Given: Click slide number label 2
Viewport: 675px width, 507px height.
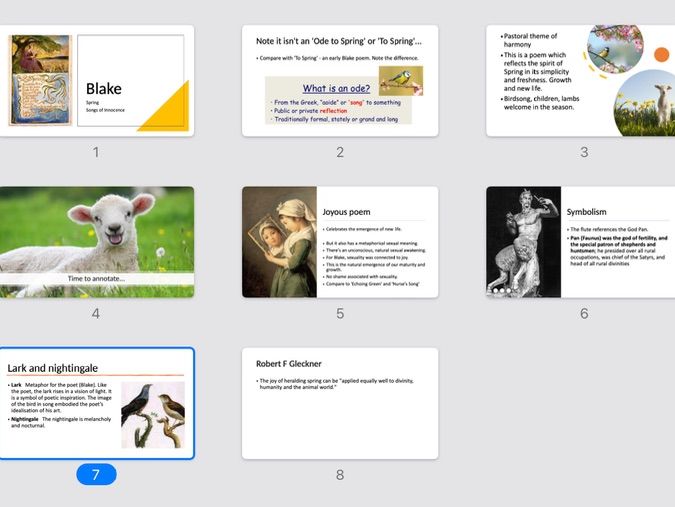Looking at the screenshot, I should [340, 152].
